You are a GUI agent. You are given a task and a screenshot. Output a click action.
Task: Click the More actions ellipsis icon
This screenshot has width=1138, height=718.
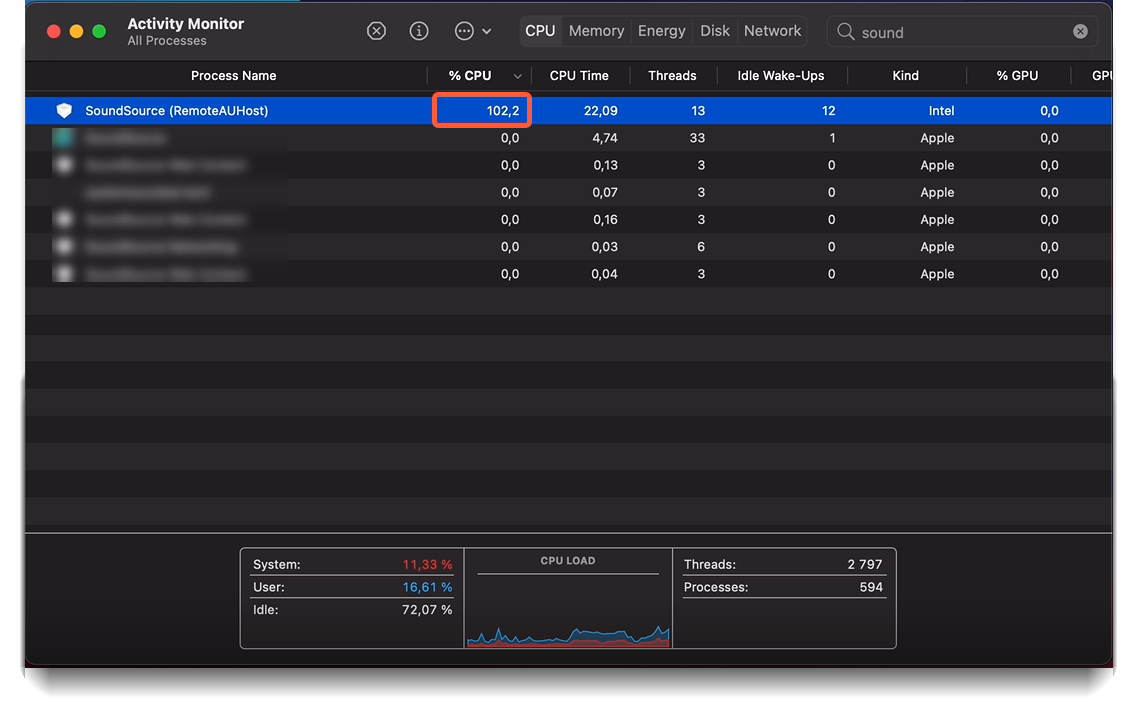464,31
